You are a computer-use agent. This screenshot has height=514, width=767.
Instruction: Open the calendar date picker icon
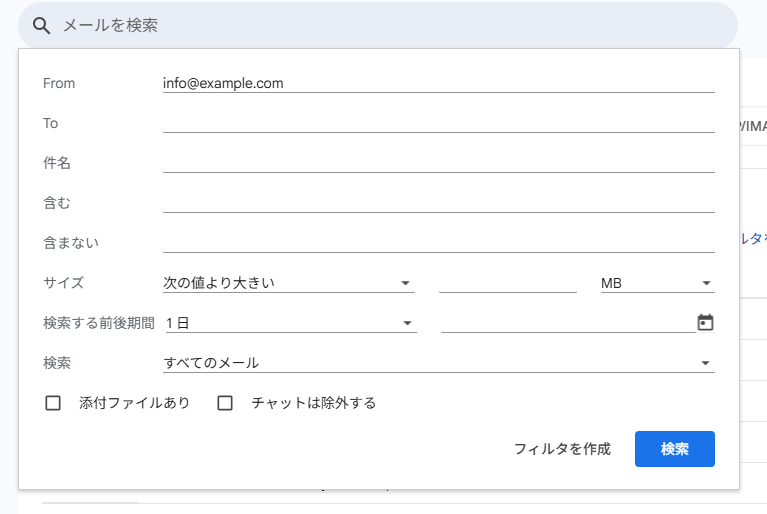[x=705, y=322]
